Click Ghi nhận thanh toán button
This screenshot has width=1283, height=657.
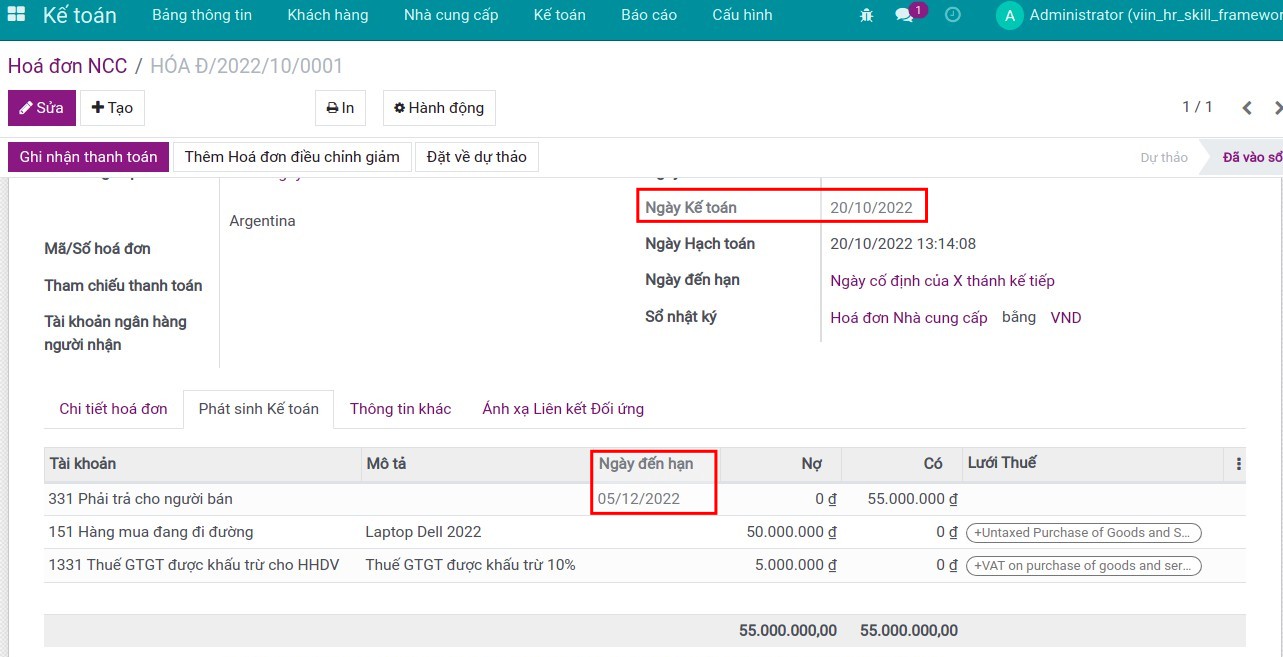(88, 157)
